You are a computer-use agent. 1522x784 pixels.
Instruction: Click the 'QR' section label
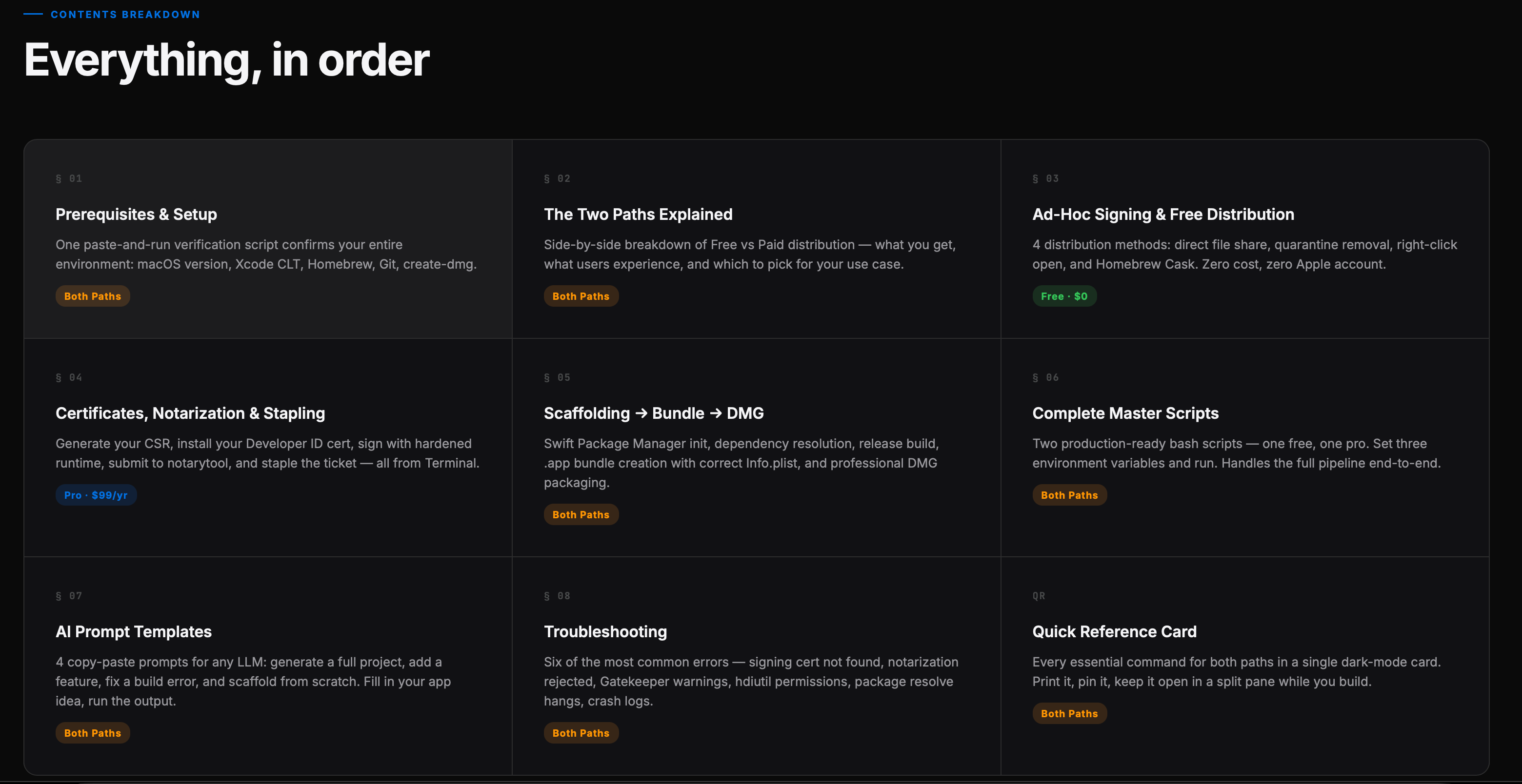pos(1039,596)
